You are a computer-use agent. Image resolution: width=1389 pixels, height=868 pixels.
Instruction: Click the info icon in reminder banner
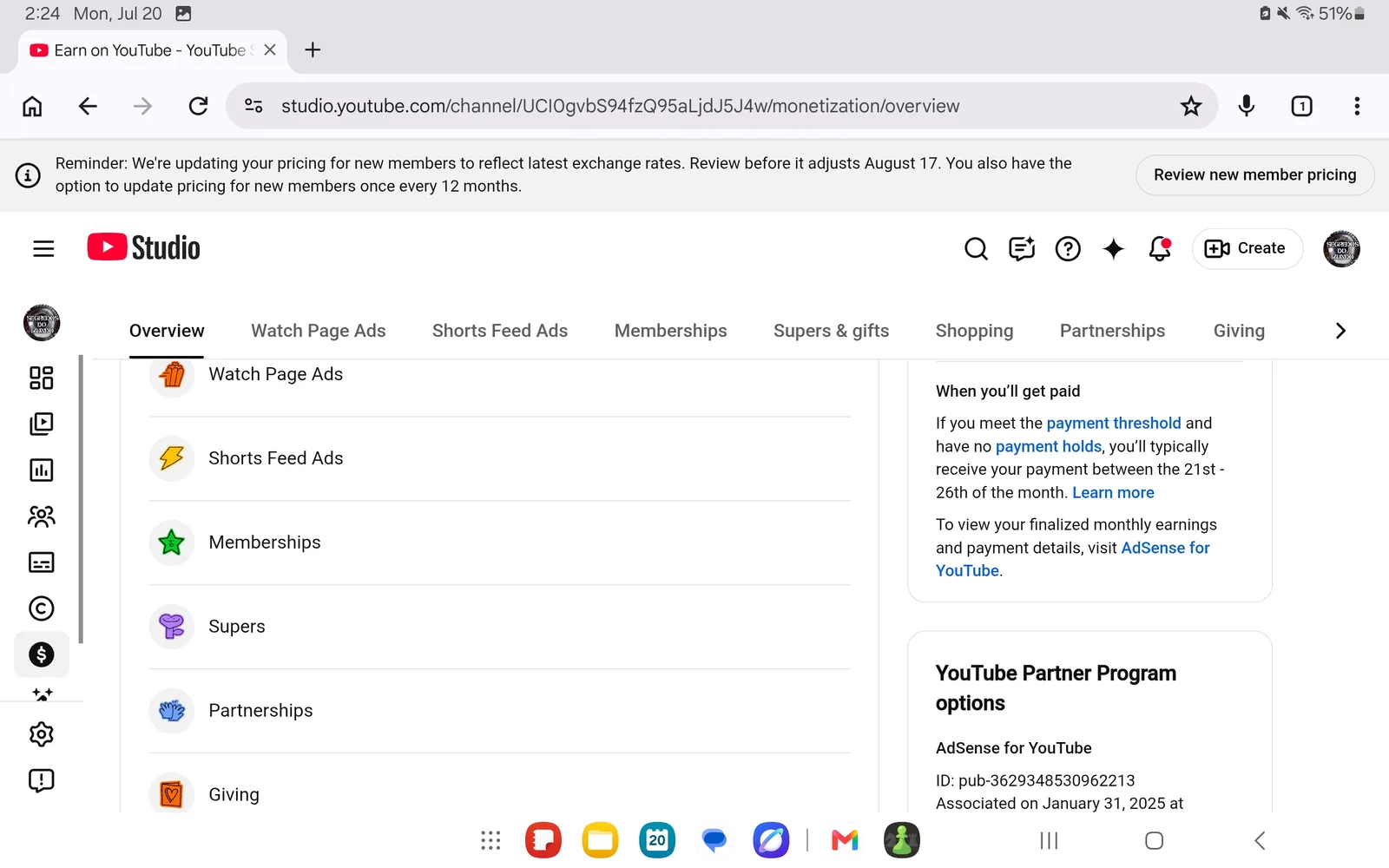click(x=28, y=175)
